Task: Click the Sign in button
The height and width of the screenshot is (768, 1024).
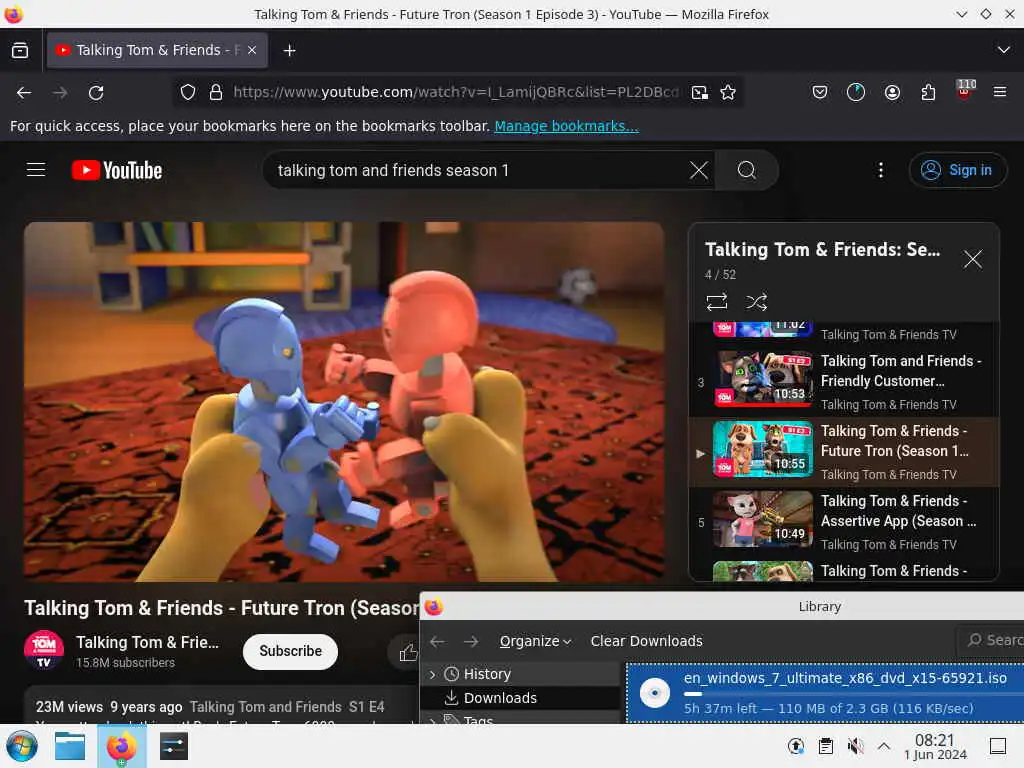Action: coord(957,170)
